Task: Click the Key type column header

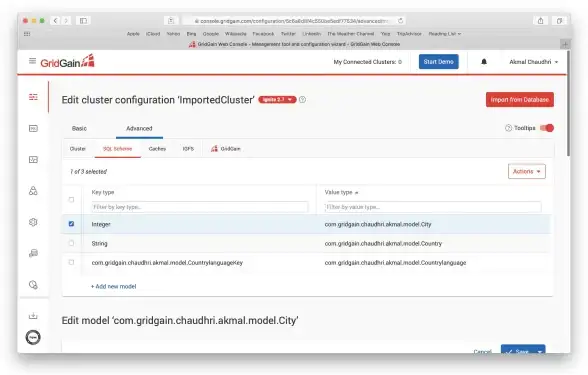Action: 103,192
